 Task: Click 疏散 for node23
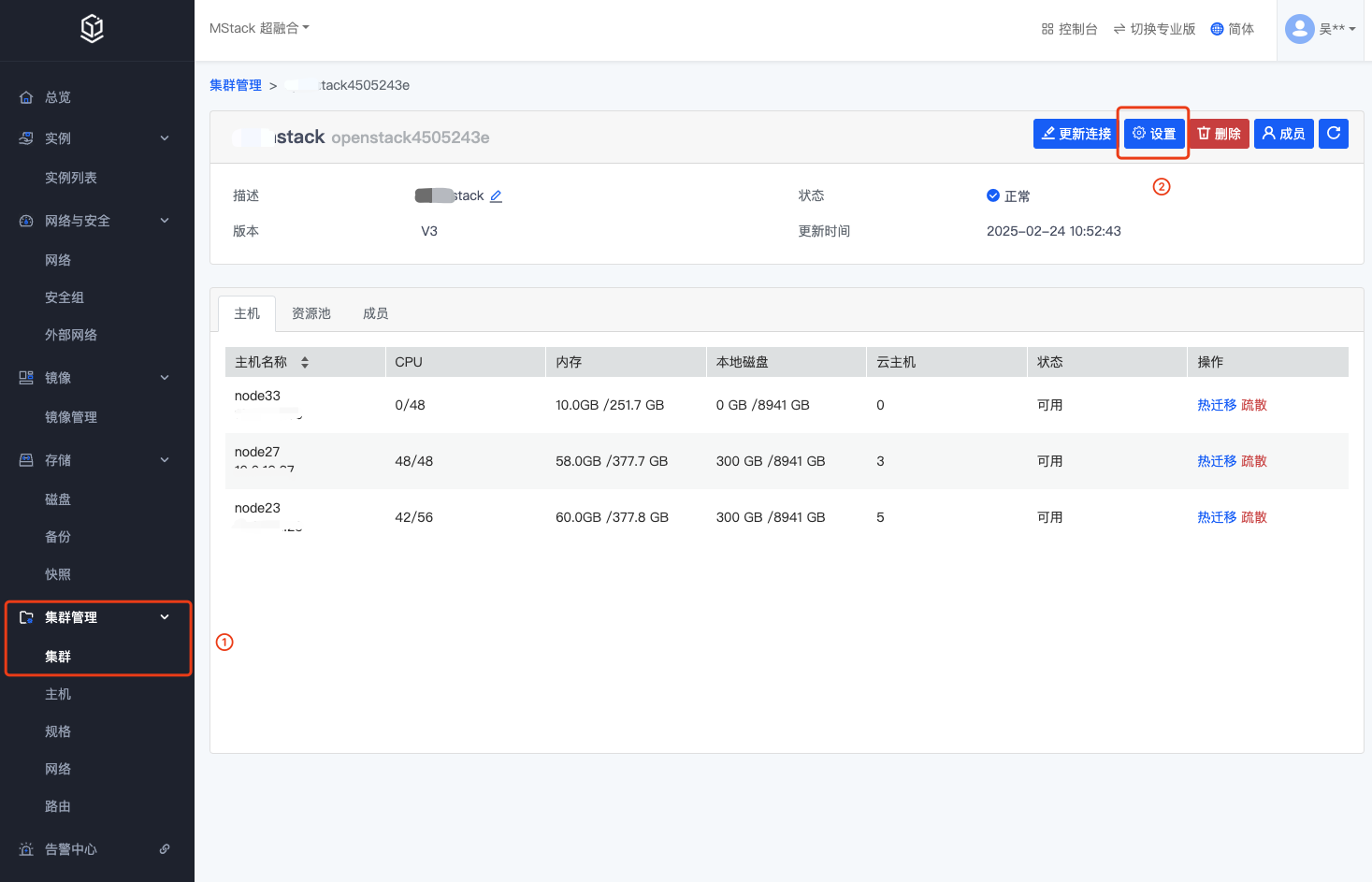click(x=1254, y=517)
